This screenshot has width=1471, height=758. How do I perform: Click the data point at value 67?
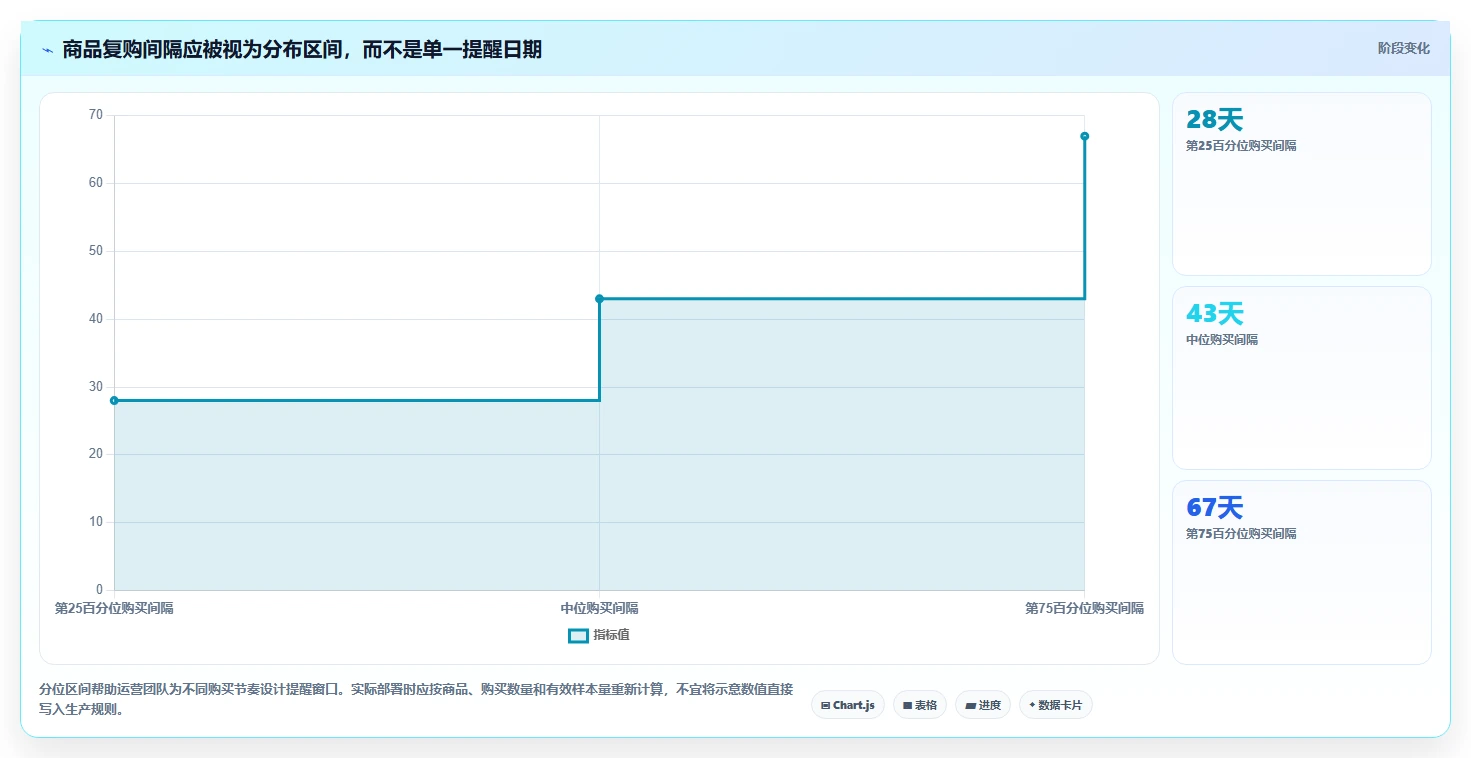[x=1084, y=136]
